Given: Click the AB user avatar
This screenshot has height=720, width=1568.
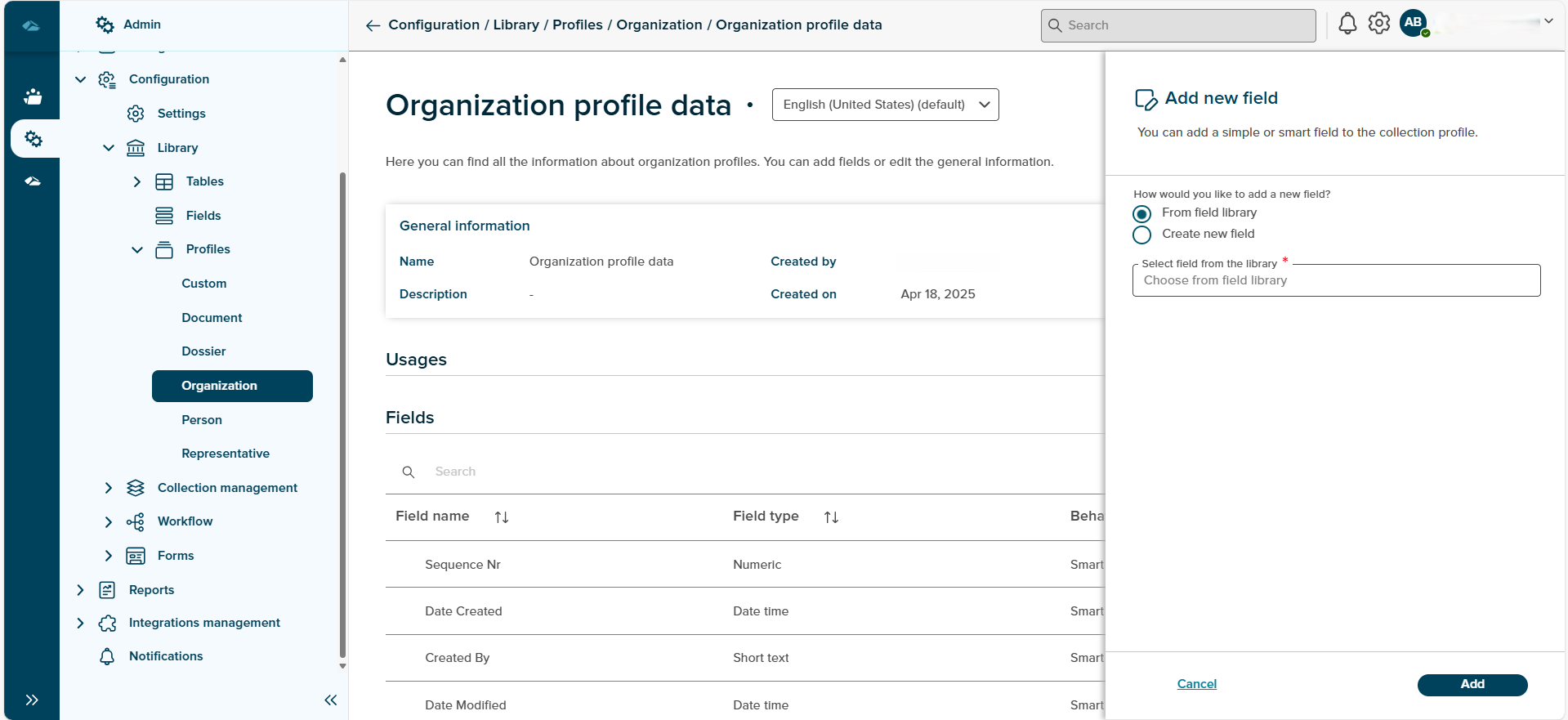Looking at the screenshot, I should coord(1414,23).
